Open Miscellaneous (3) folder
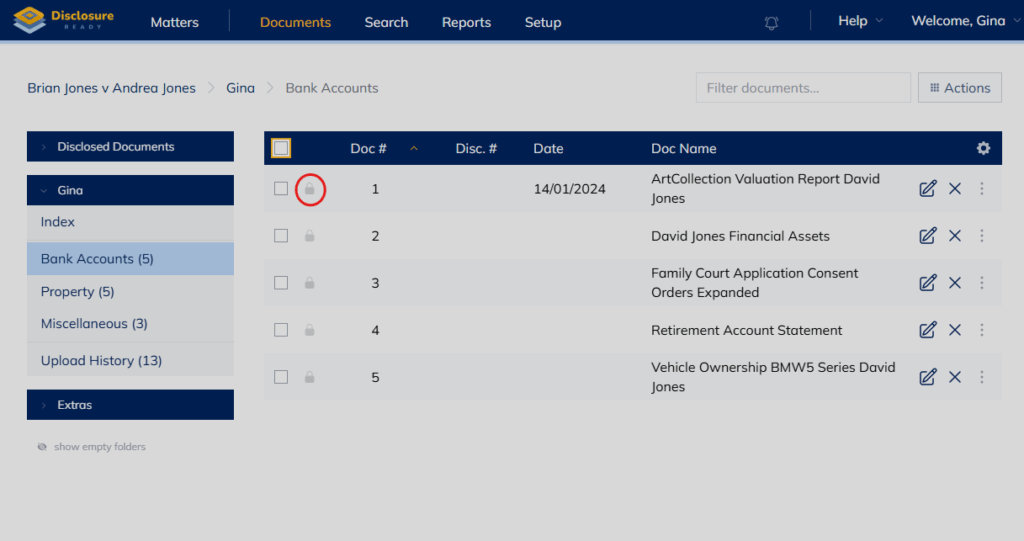 130,323
